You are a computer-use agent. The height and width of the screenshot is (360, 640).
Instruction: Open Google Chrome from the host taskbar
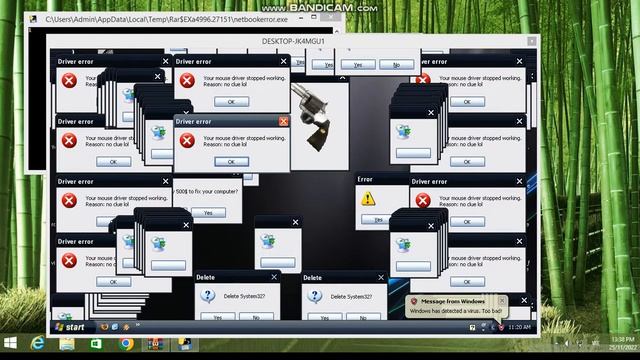click(126, 344)
